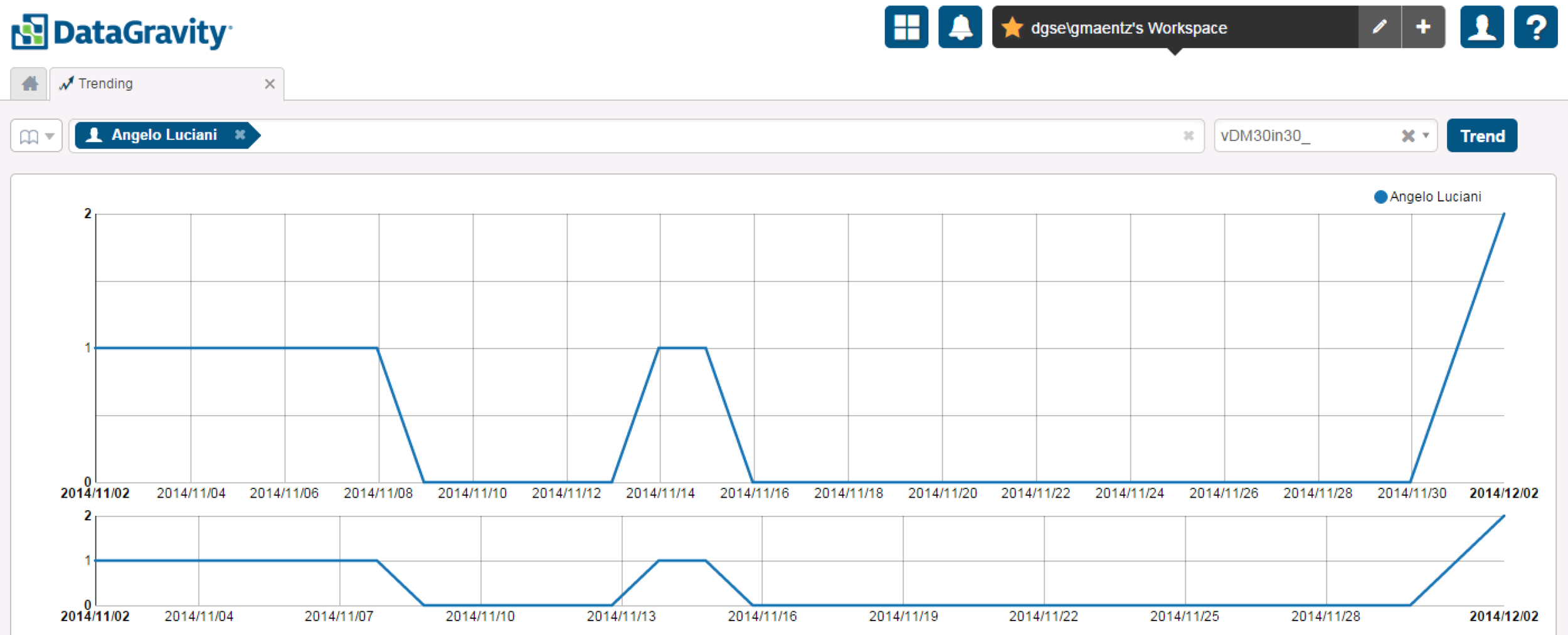Add a new workspace with plus icon

pos(1424,27)
